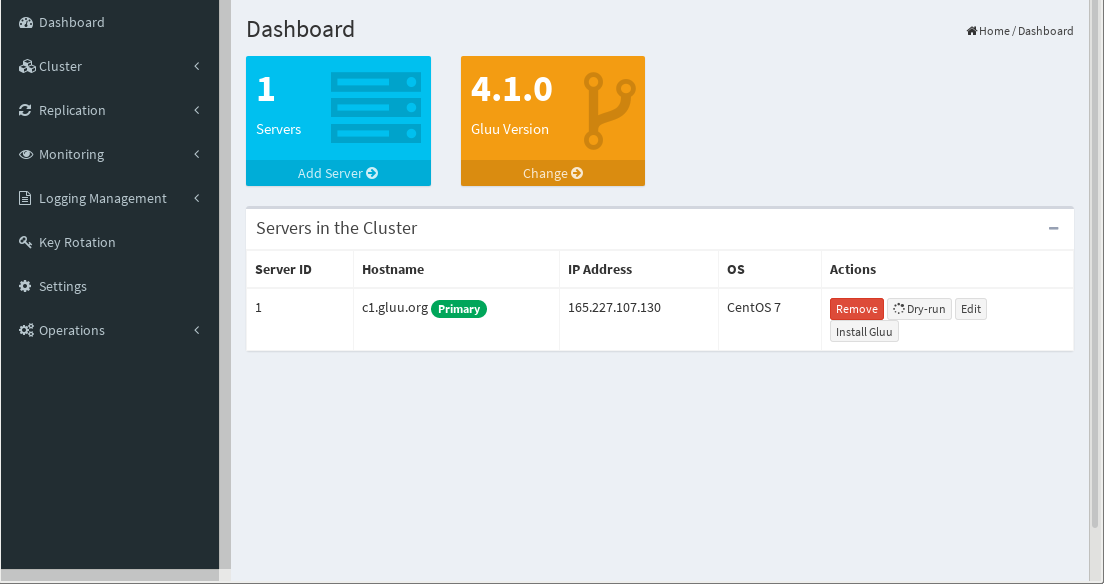The image size is (1104, 584).
Task: Click the server stack icon in Servers card
Action: (376, 107)
